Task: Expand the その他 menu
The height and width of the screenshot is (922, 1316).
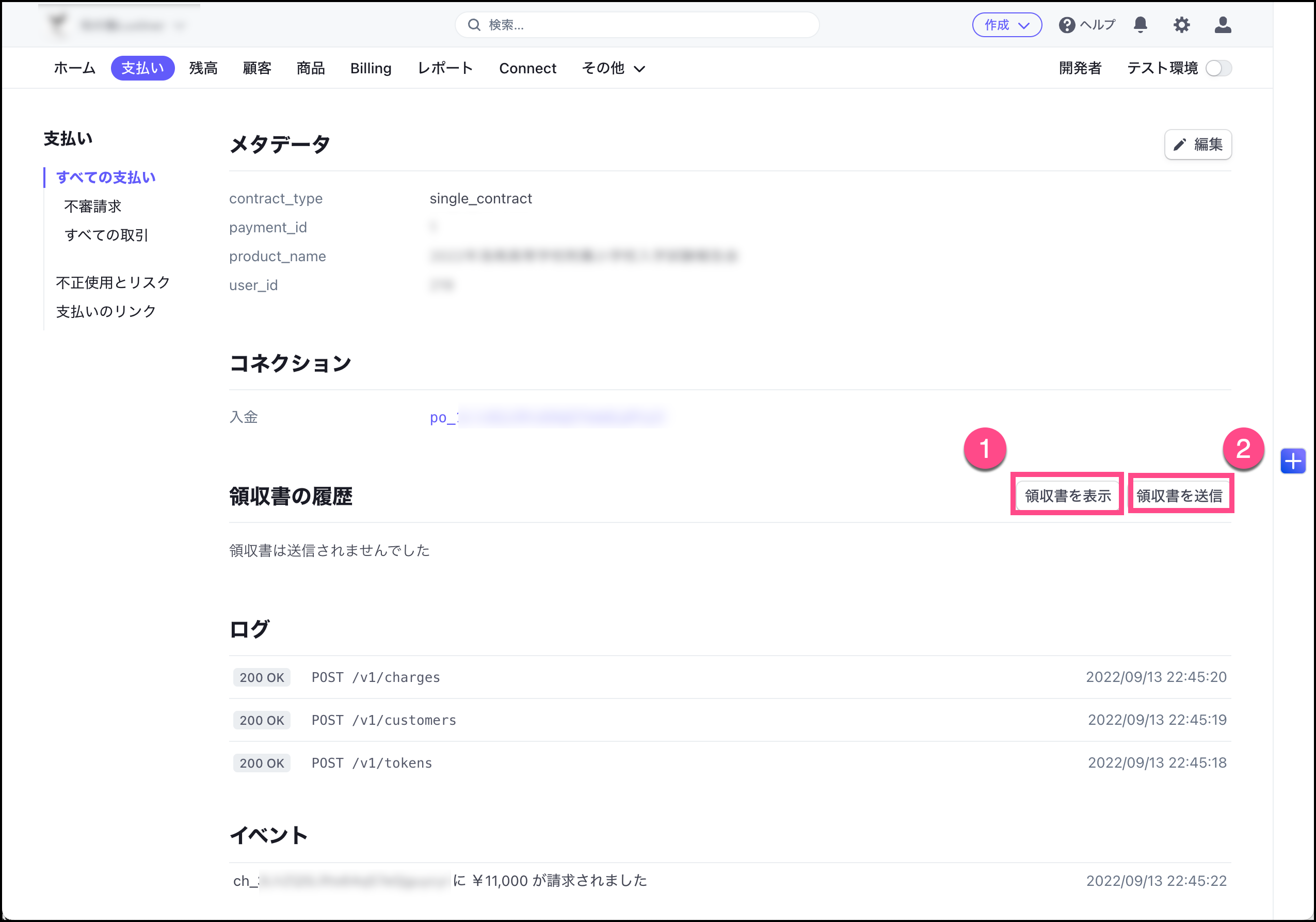Action: pos(613,68)
